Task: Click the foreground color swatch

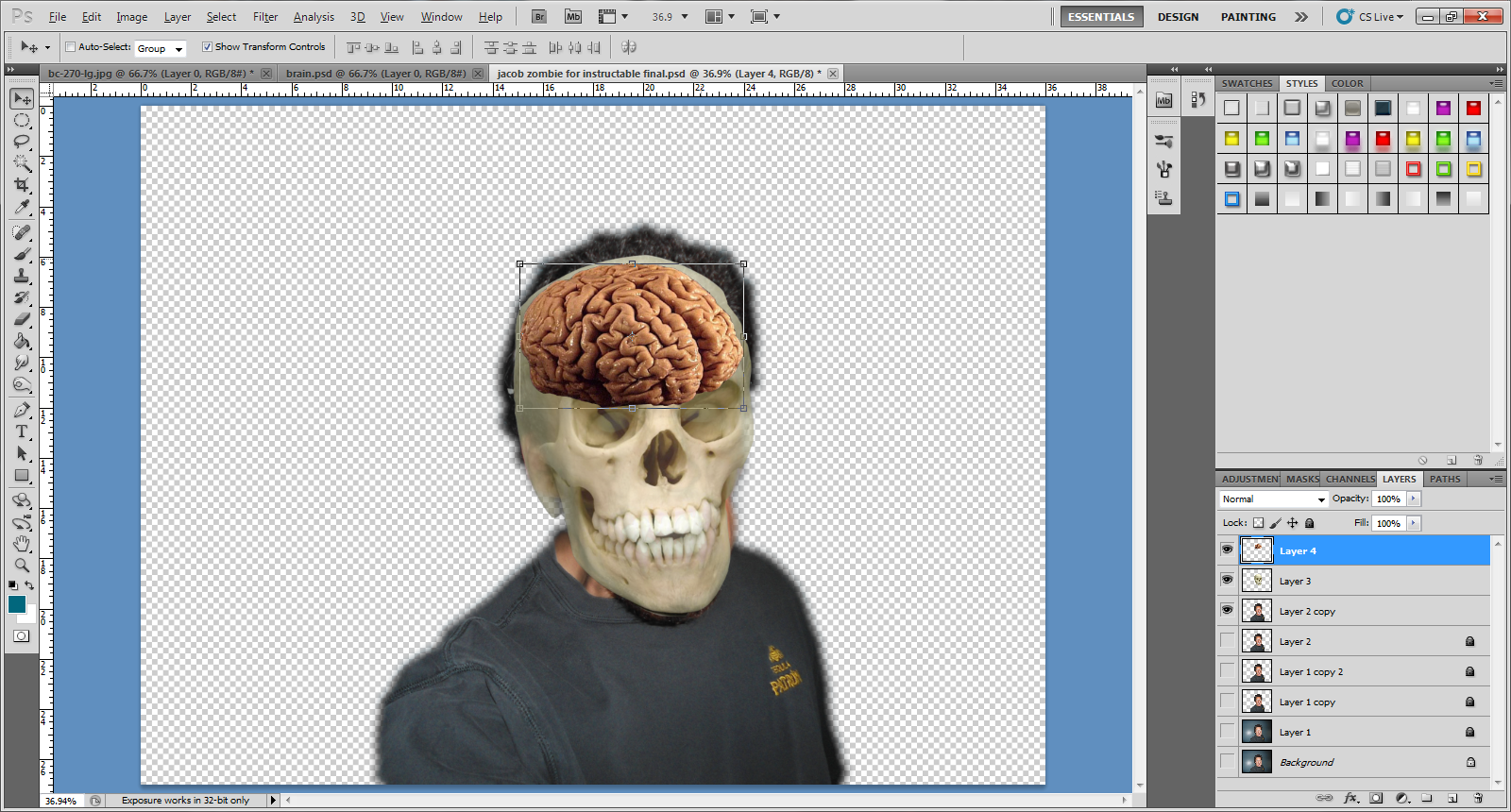Action: 17,604
